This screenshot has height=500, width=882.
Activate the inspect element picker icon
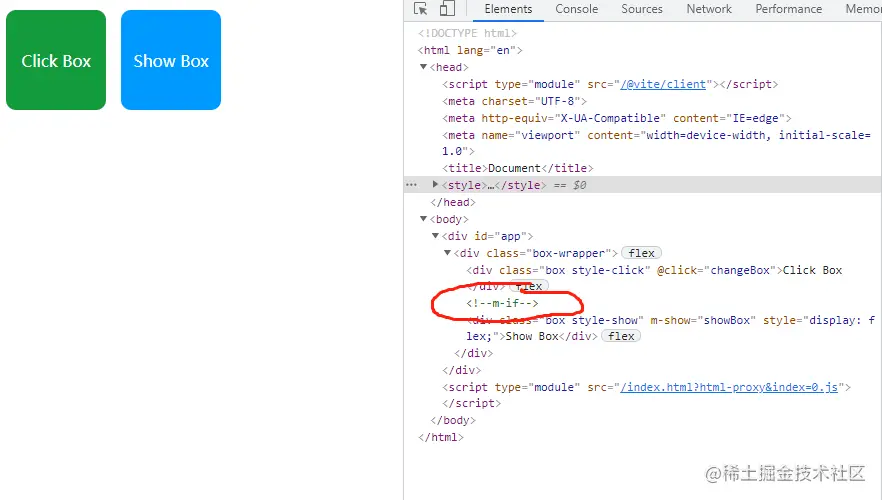tap(421, 9)
